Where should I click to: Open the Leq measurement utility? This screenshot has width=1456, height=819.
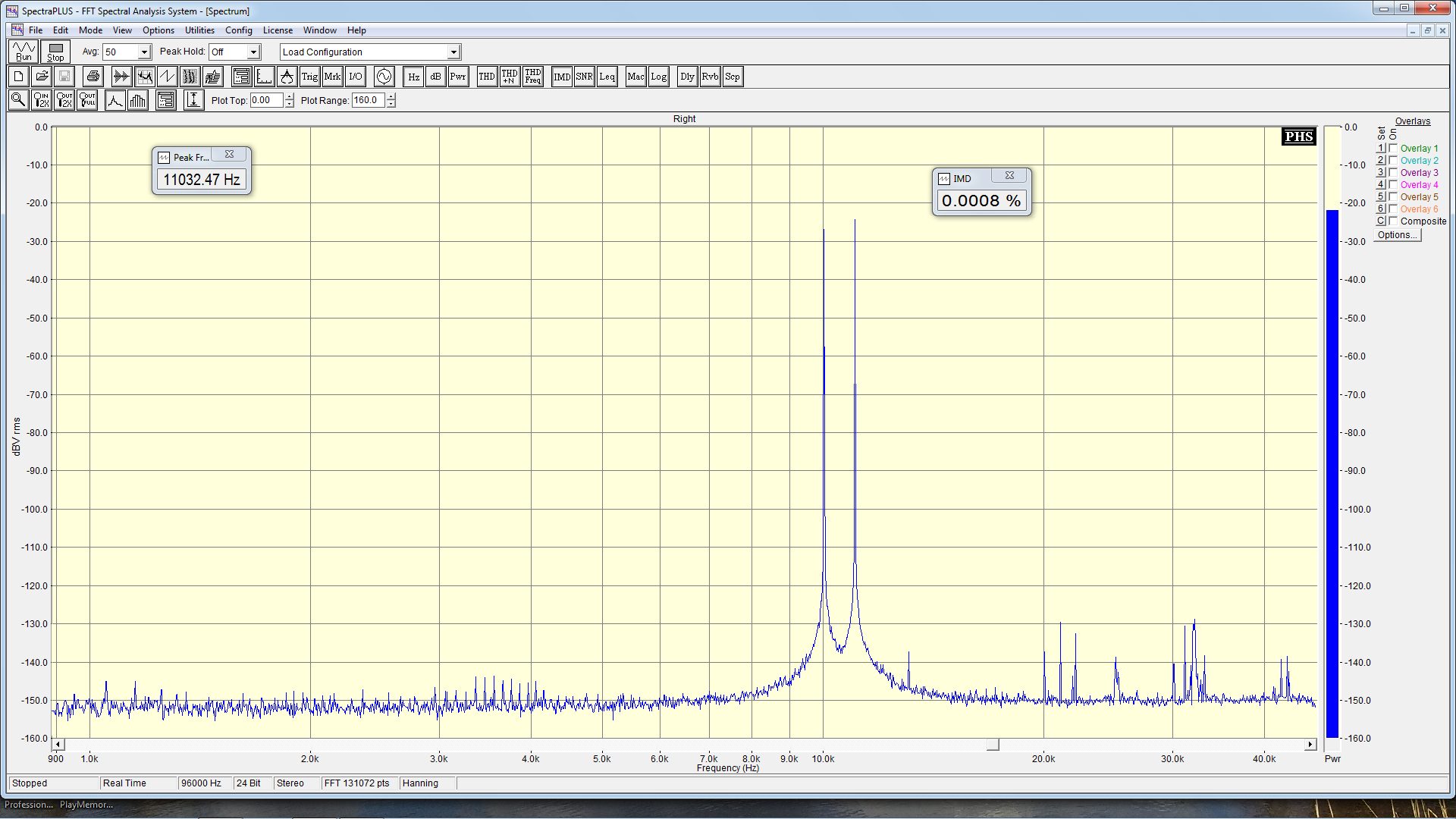click(607, 77)
